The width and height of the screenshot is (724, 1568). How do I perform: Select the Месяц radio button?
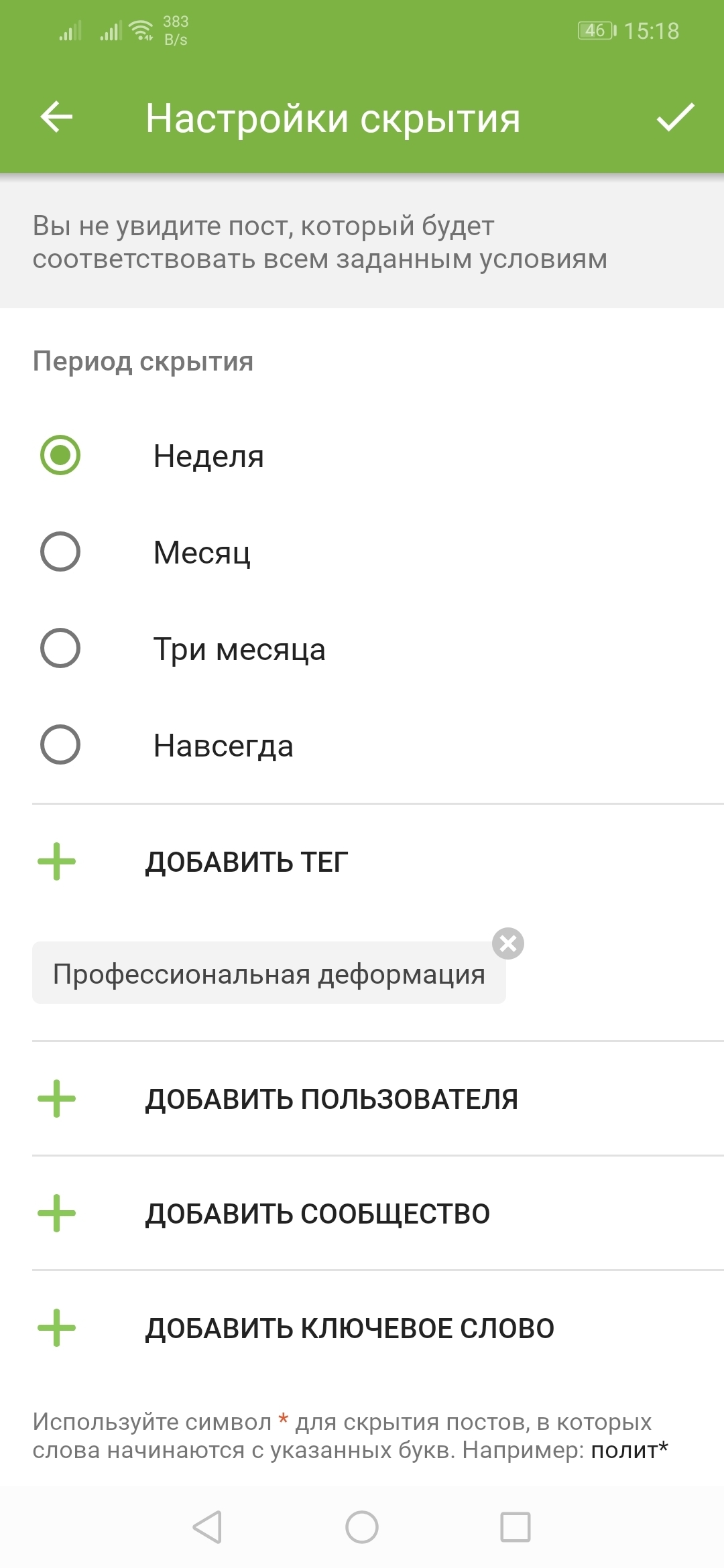(60, 551)
